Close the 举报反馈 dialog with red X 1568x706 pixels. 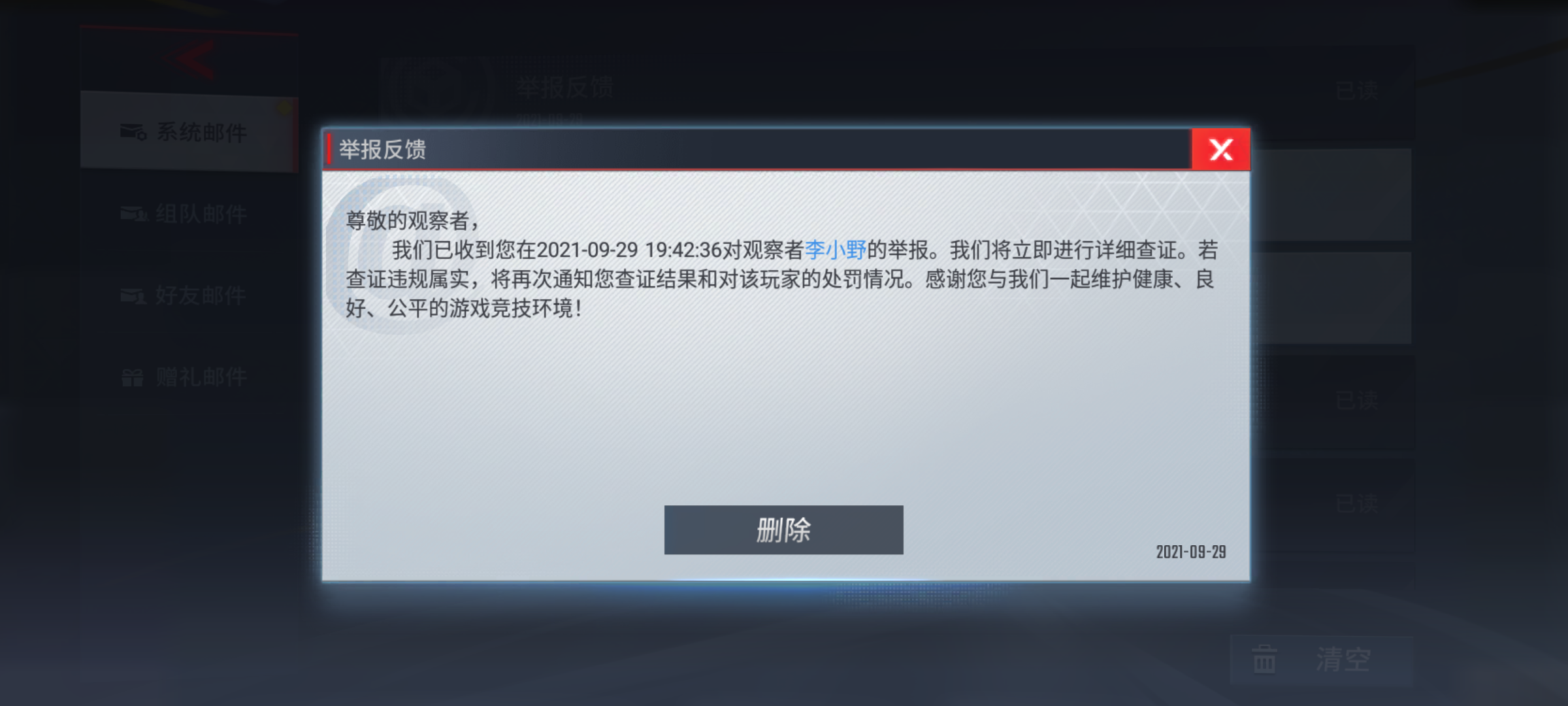click(x=1220, y=150)
